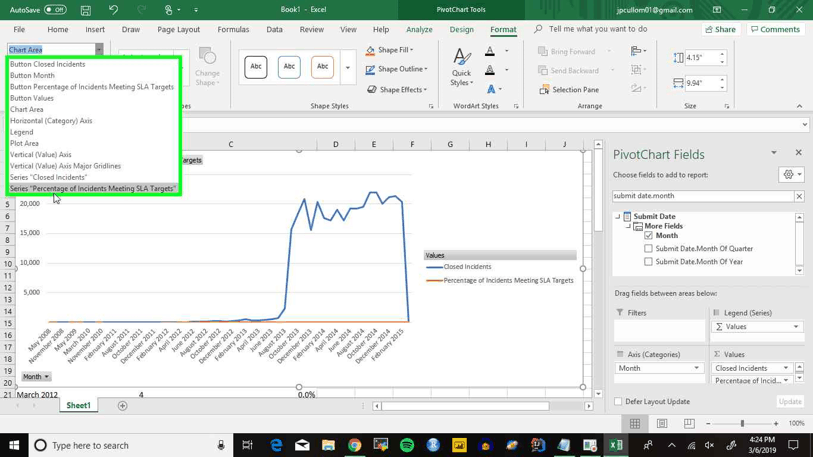Close the PivotChart Fields pane
Image resolution: width=814 pixels, height=457 pixels.
click(x=798, y=152)
